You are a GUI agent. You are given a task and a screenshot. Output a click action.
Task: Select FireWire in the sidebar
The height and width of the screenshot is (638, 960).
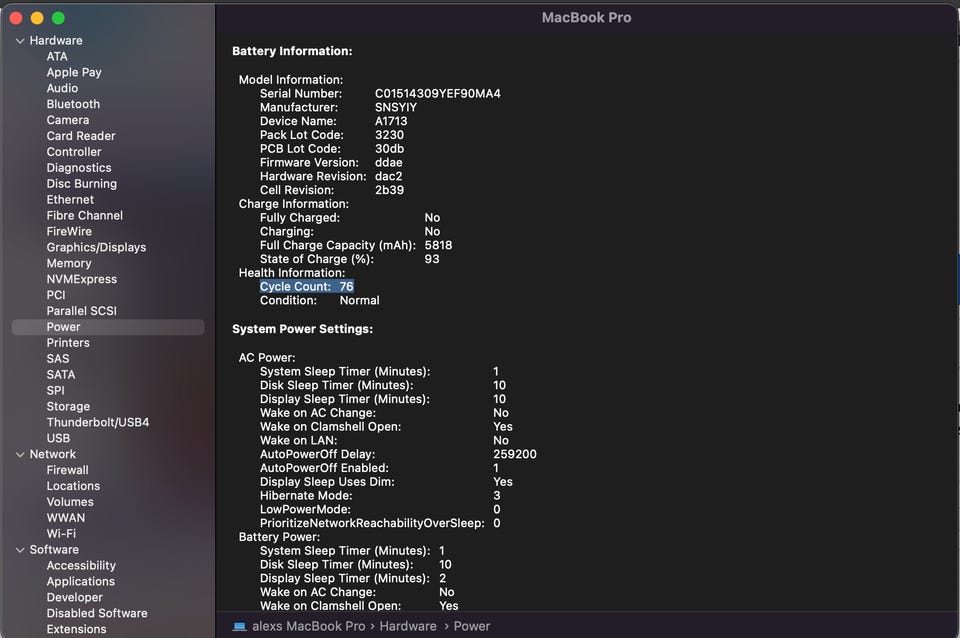coord(69,231)
